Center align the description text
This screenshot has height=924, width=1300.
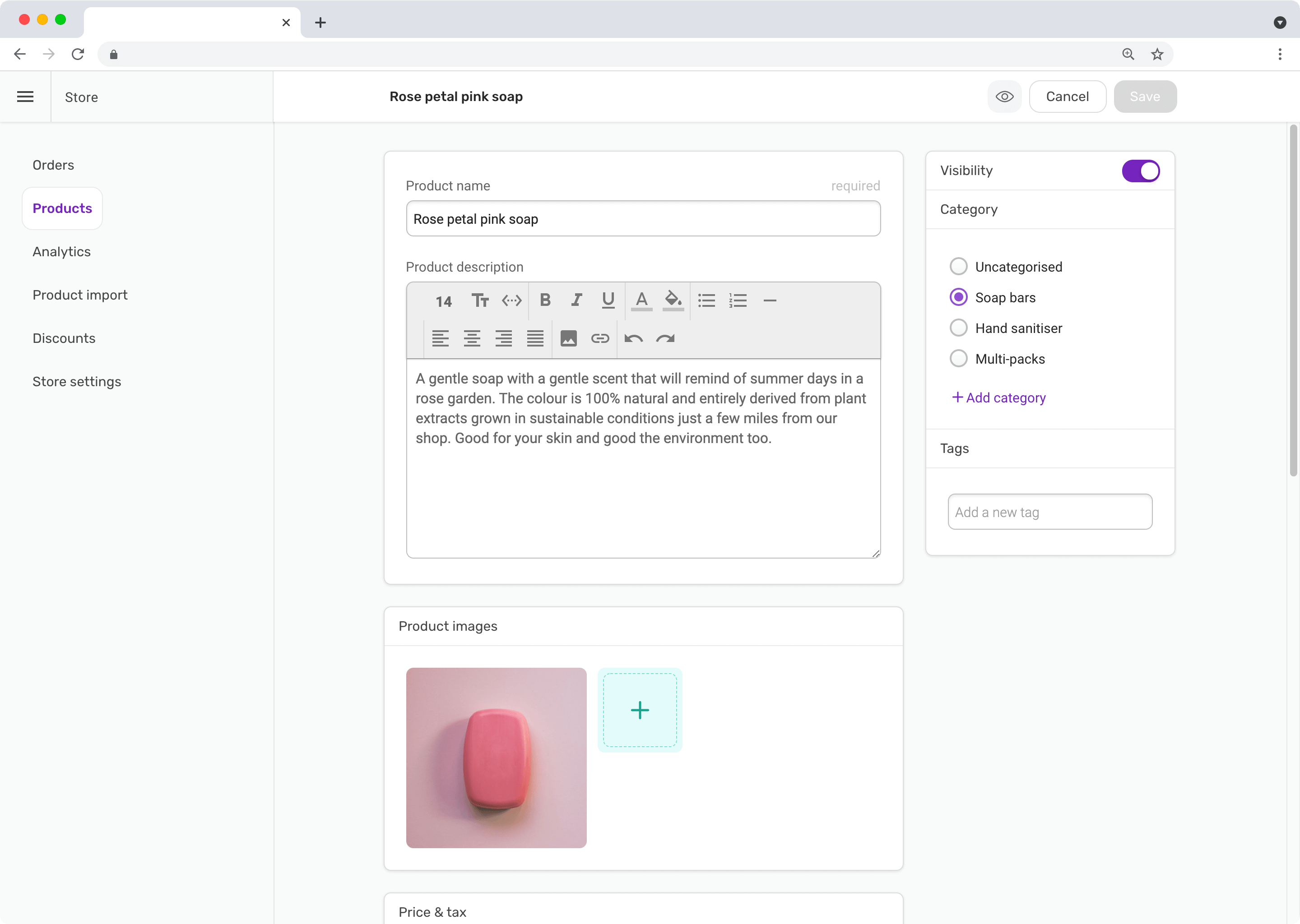[472, 338]
